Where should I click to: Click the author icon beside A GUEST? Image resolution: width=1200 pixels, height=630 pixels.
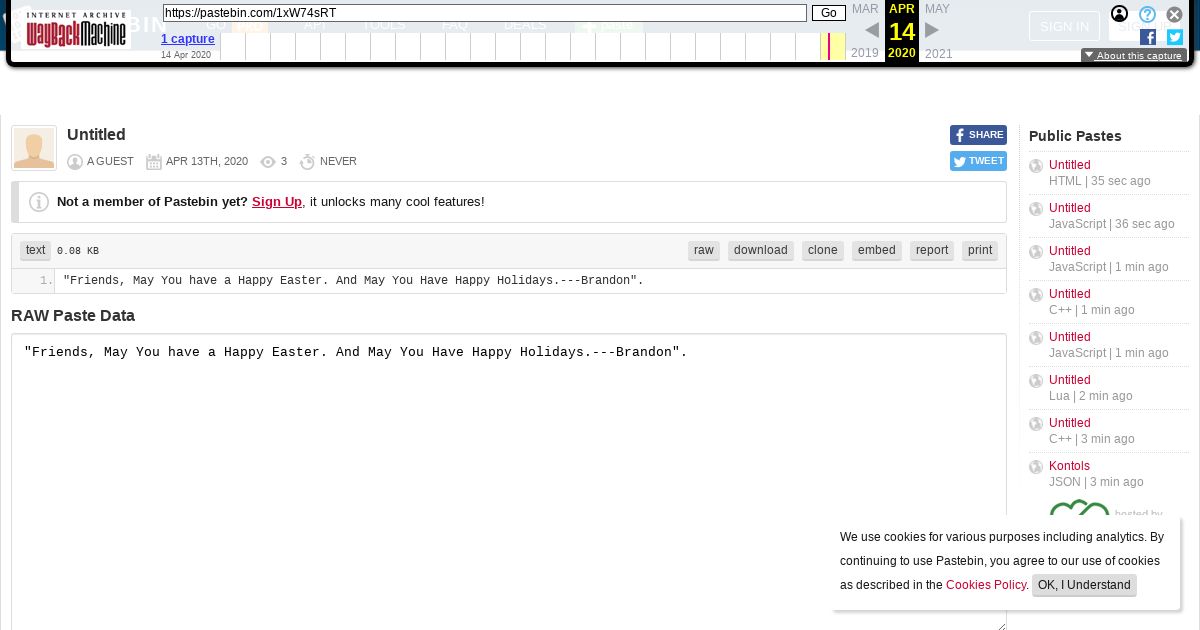coord(75,162)
